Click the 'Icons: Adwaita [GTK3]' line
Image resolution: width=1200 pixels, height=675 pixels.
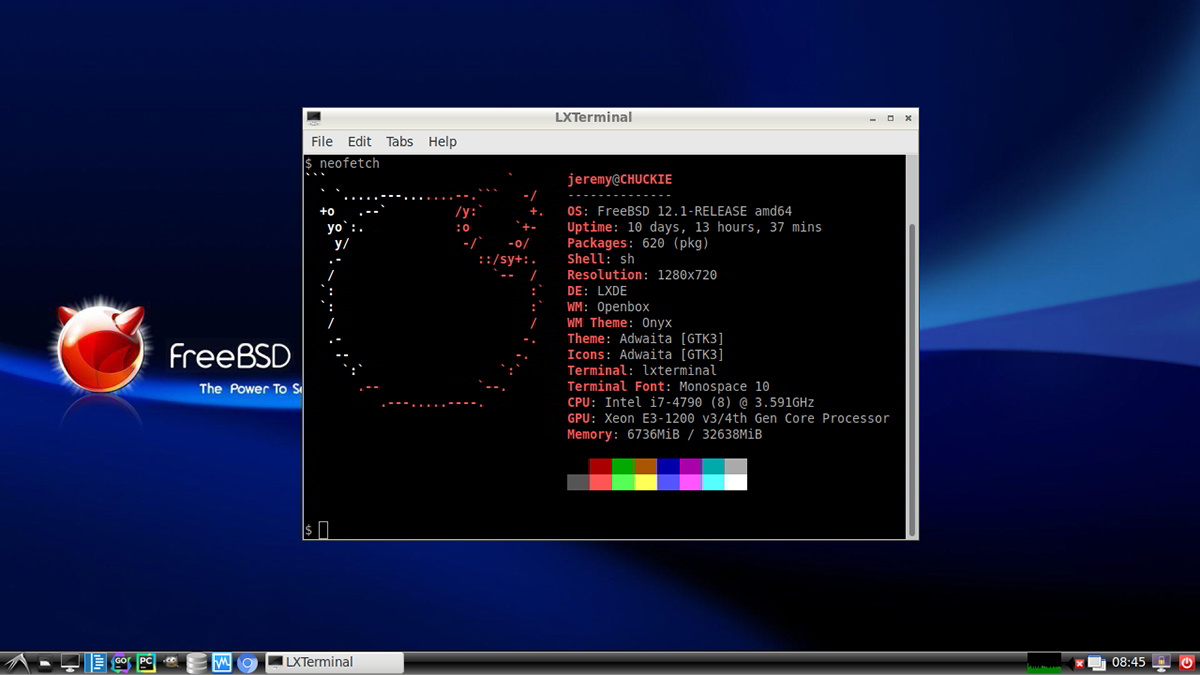pyautogui.click(x=646, y=356)
